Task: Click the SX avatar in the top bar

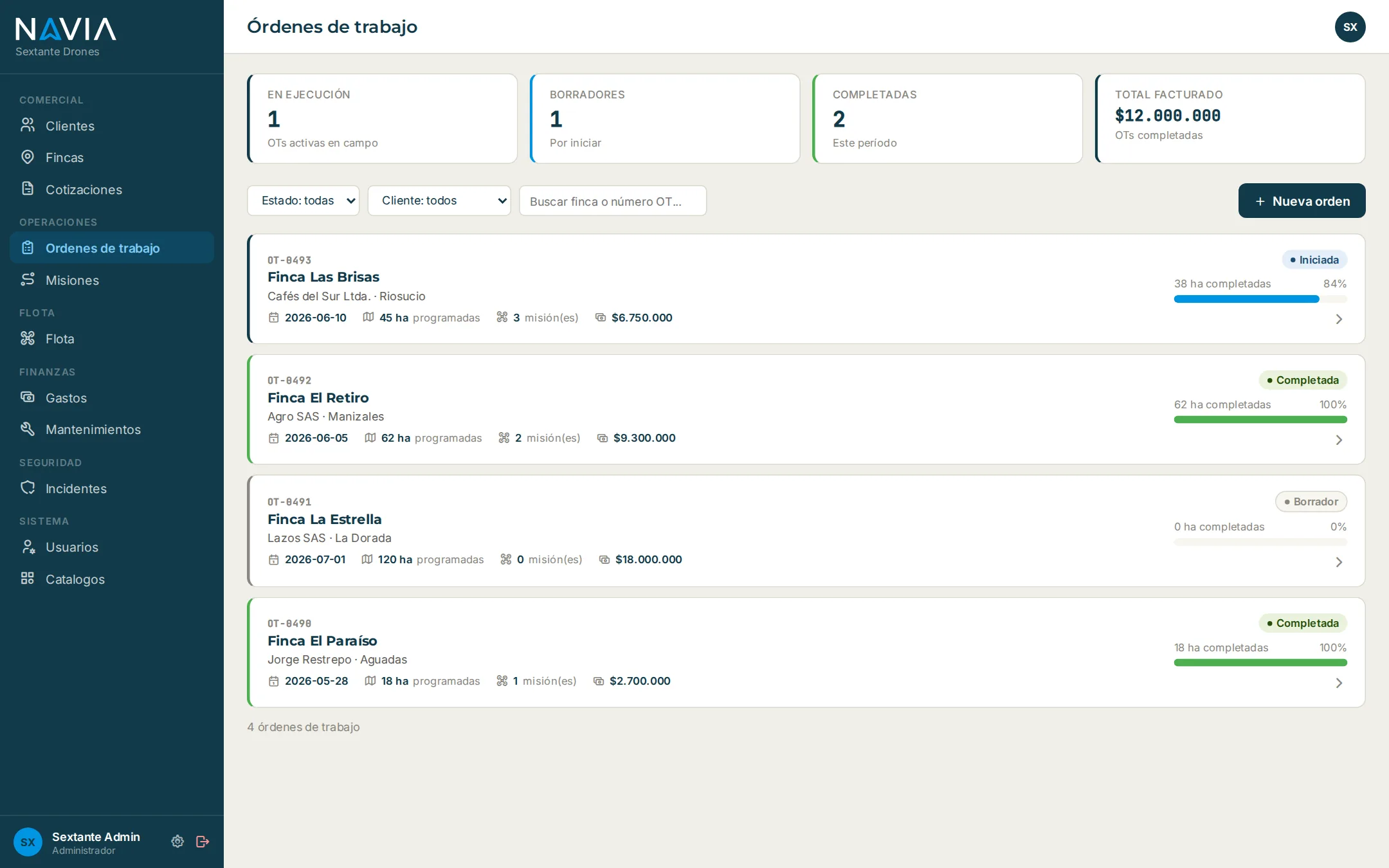Action: click(1350, 27)
